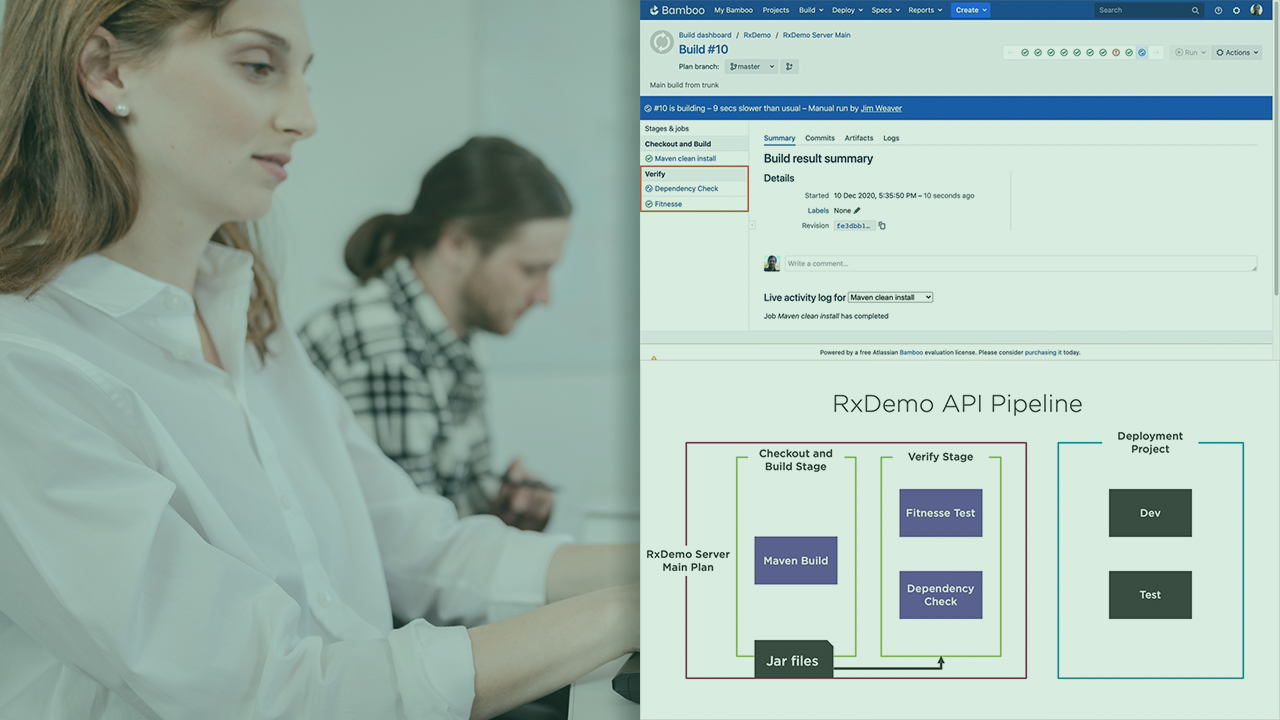Open the Dependency Check job link

(686, 189)
